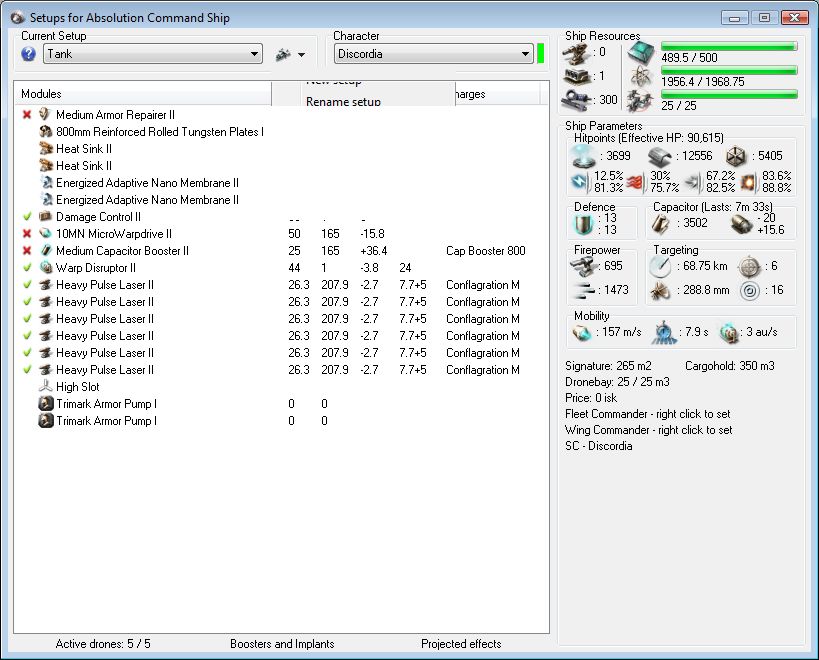Open Boosters and Implants panel
The image size is (819, 660).
282,644
